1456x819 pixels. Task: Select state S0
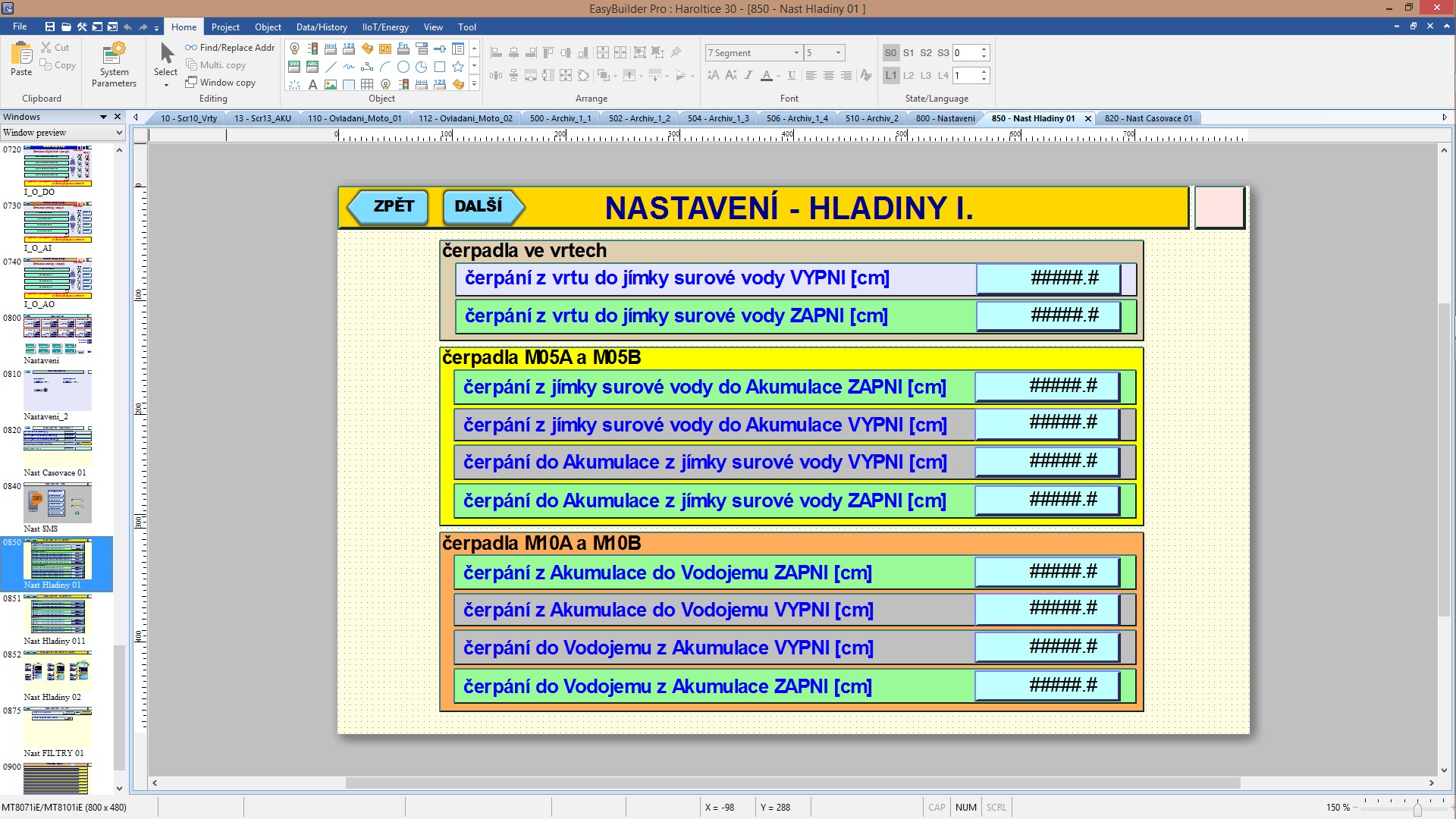click(x=890, y=53)
